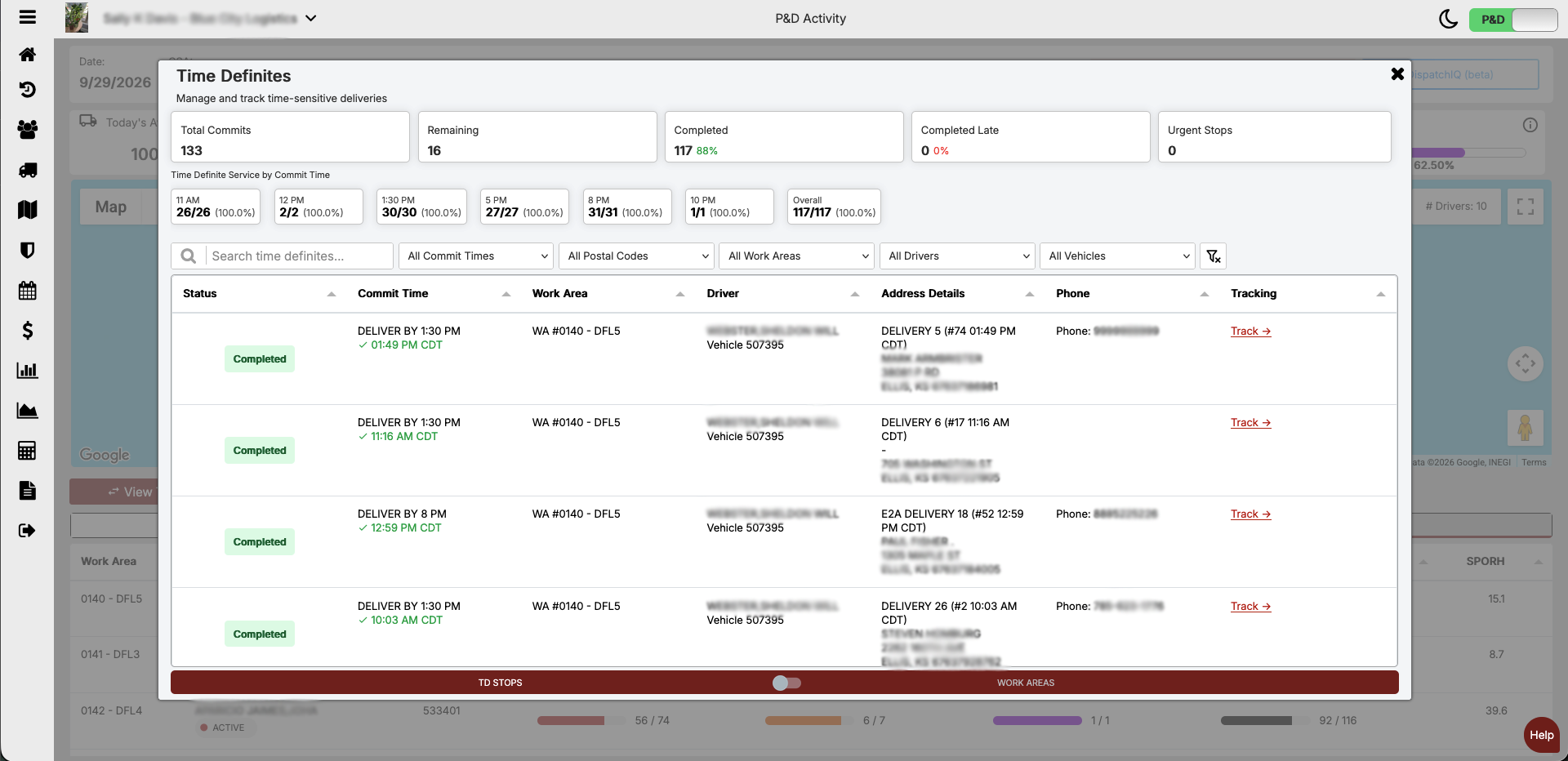Open the document sidebar icon
1568x761 pixels.
27,491
